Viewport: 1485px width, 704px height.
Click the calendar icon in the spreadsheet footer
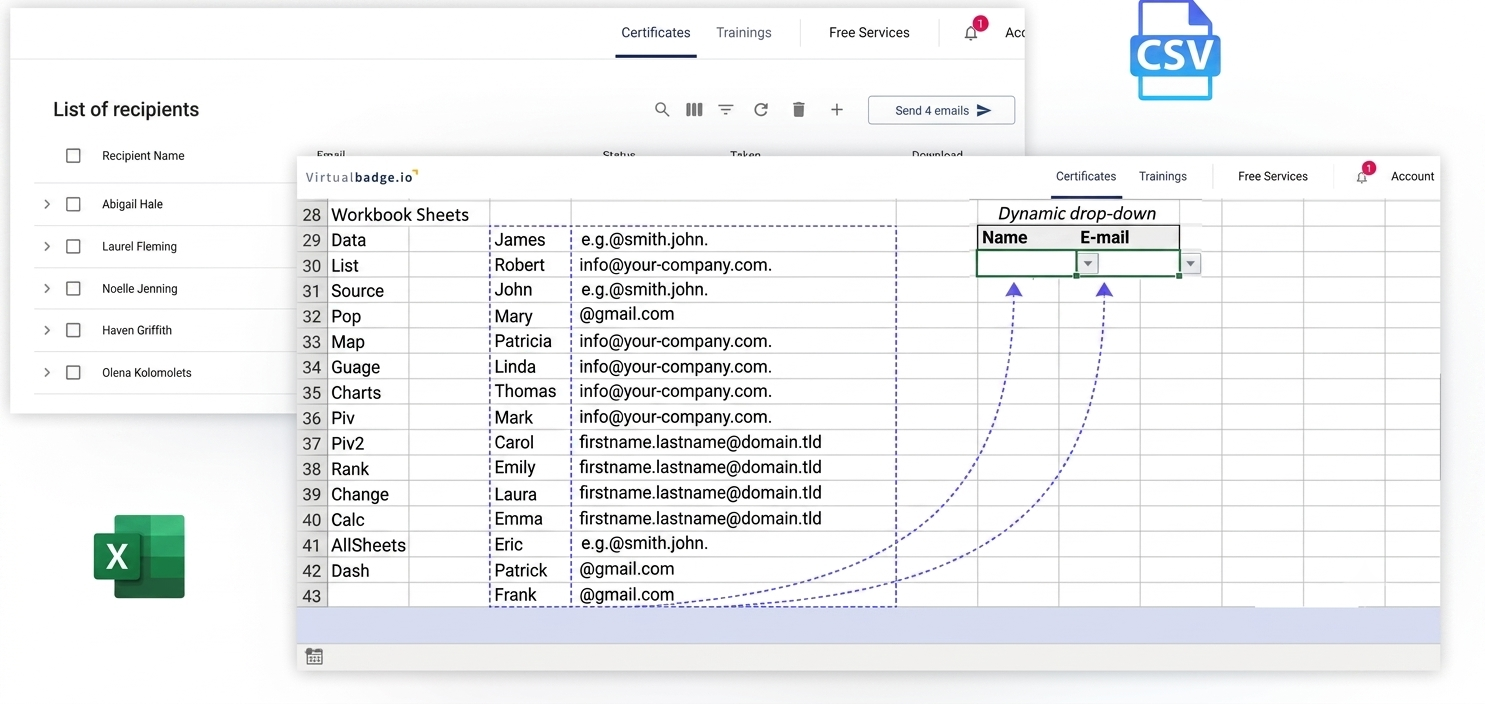[x=314, y=657]
